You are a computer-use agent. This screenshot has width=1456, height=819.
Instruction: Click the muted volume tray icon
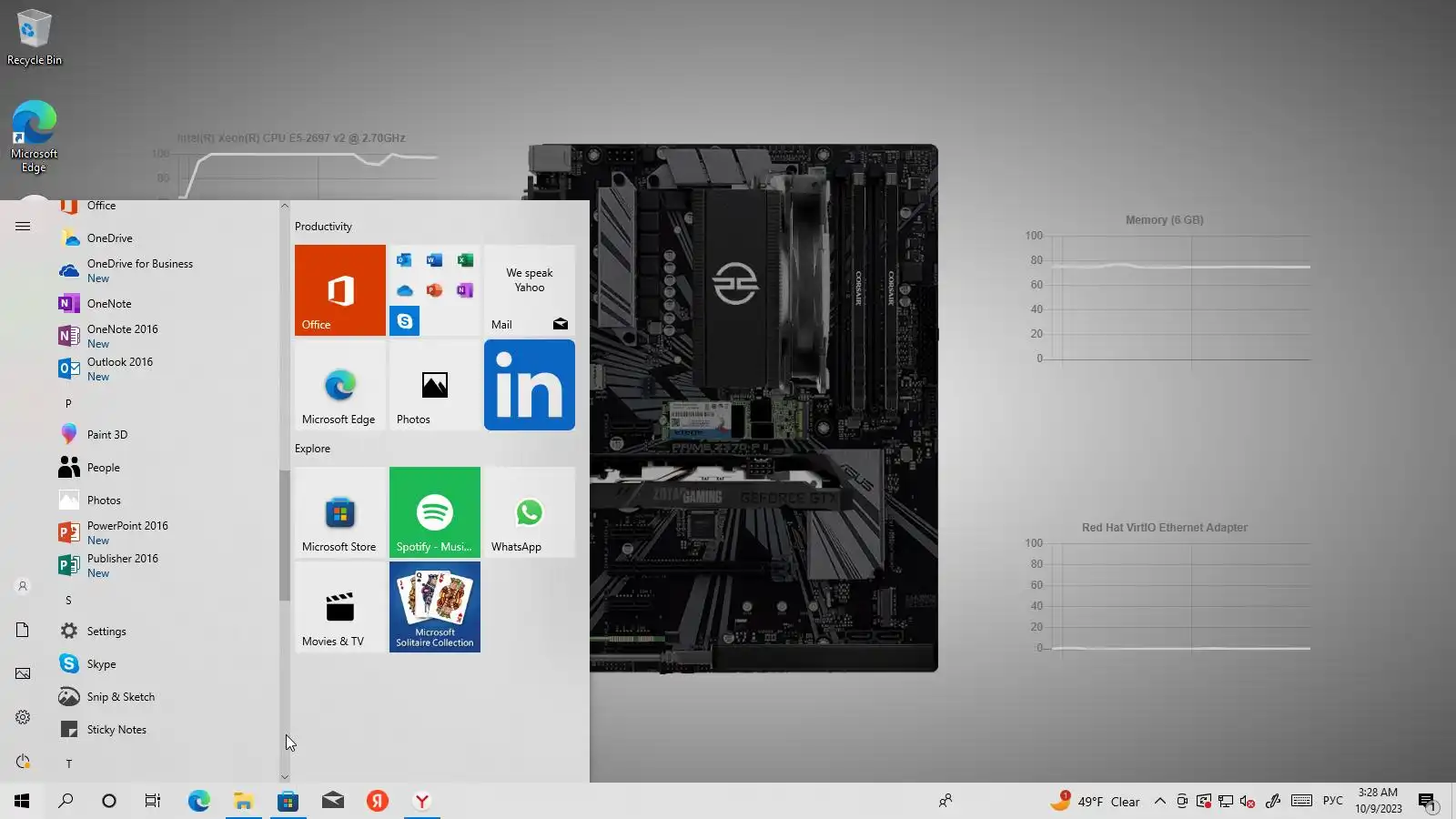1248,801
